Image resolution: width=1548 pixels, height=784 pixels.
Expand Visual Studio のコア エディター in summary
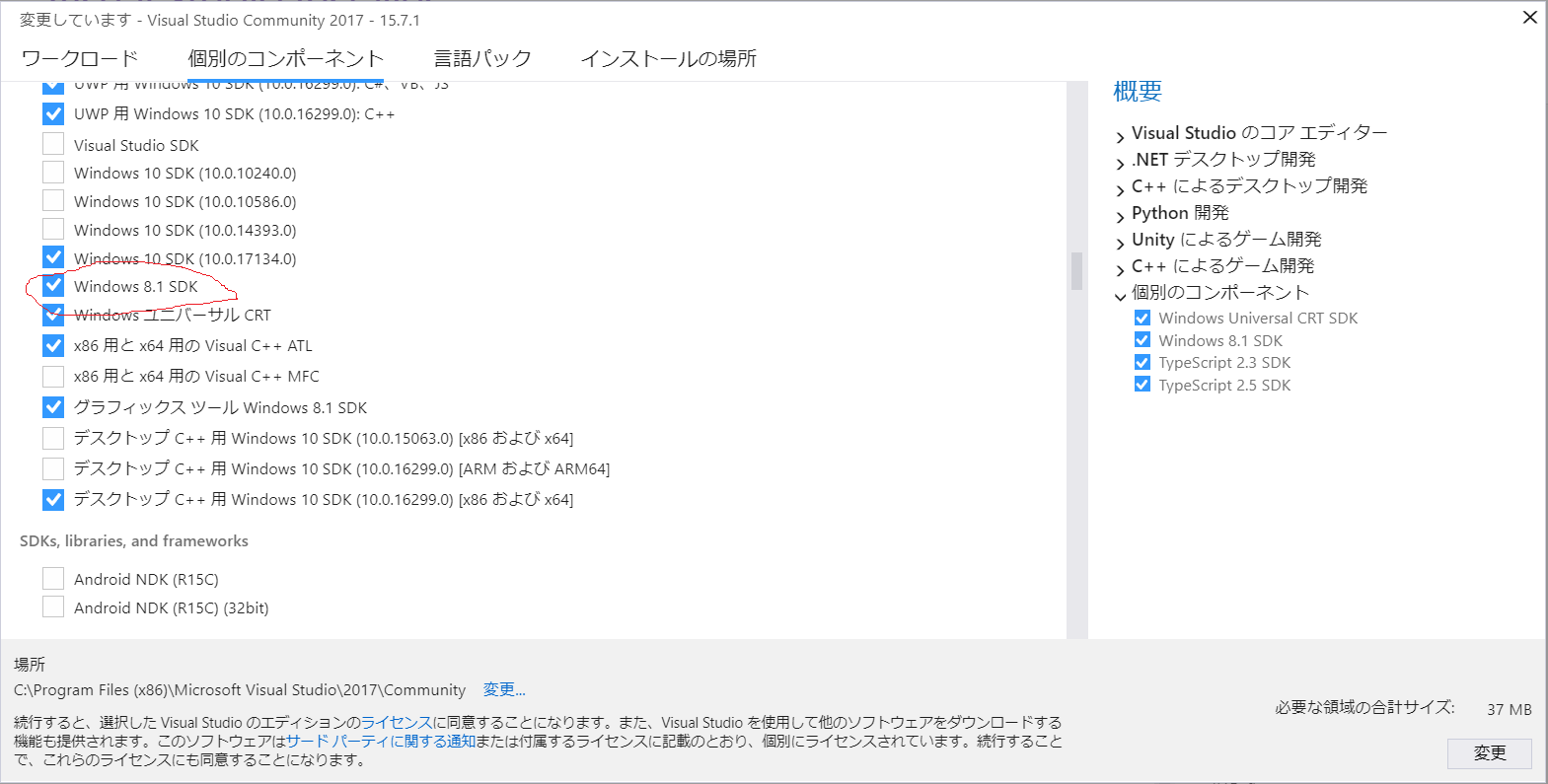coord(1120,136)
